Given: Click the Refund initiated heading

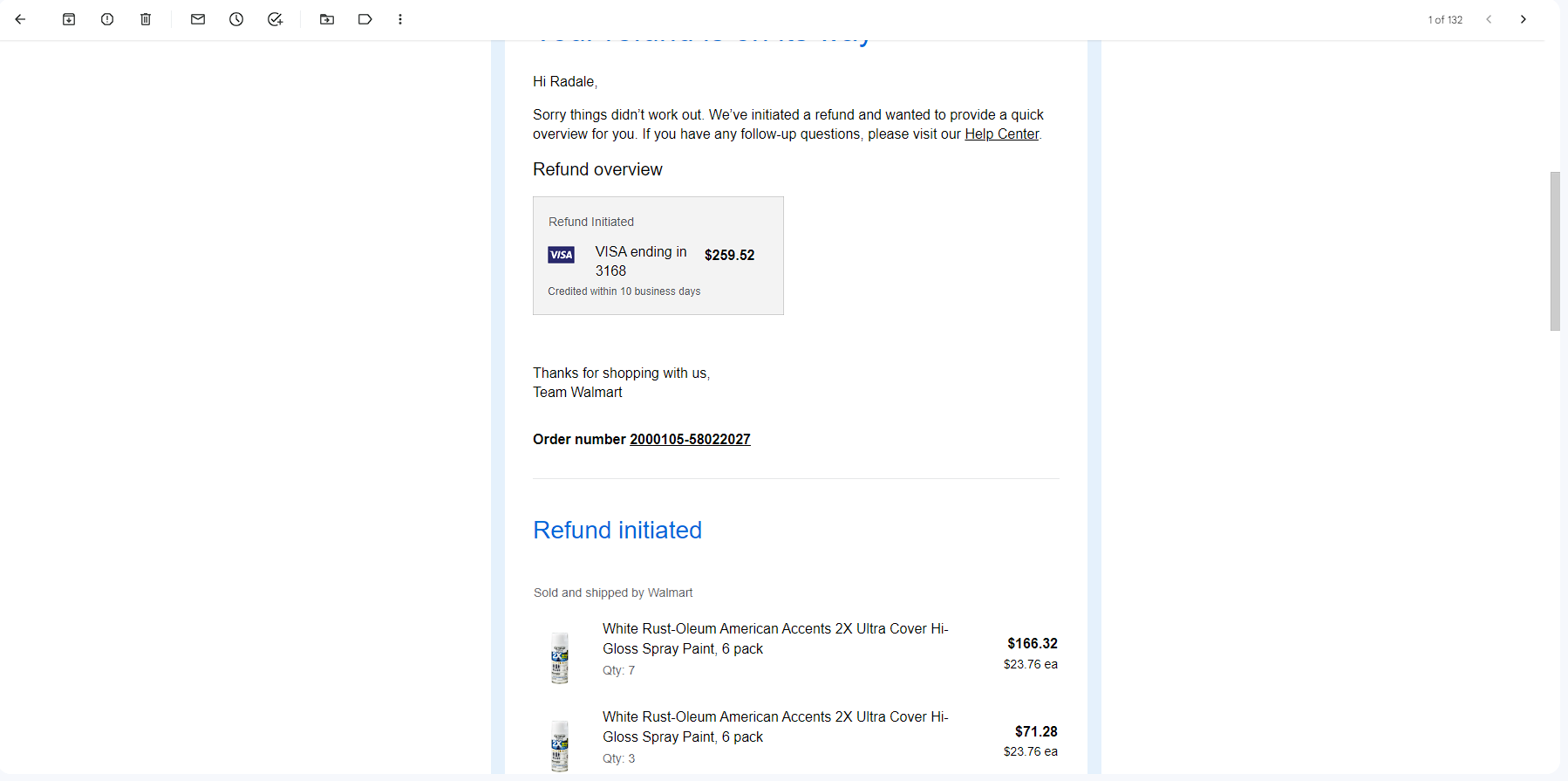Looking at the screenshot, I should coord(617,531).
